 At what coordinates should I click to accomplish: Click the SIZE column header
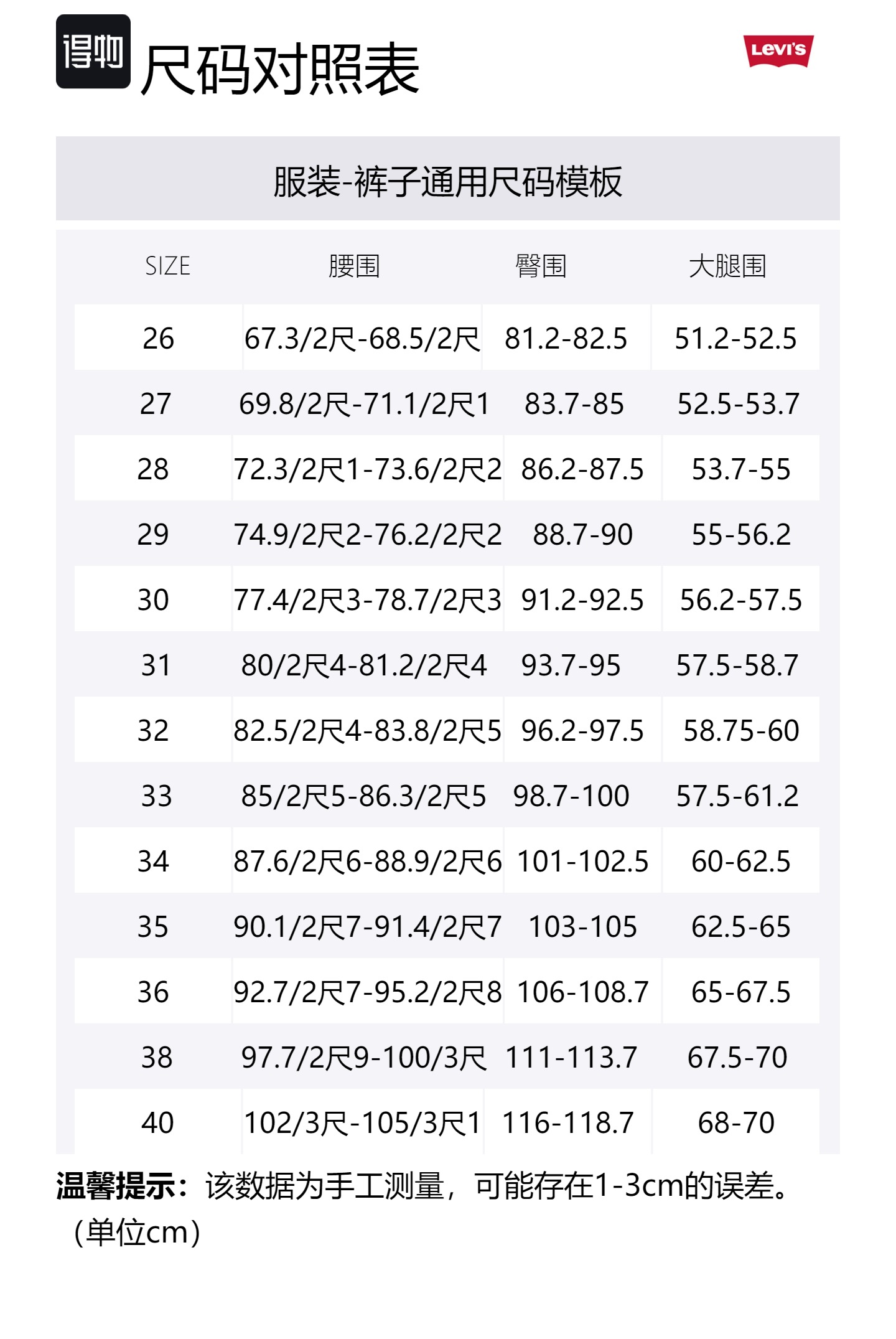(167, 266)
